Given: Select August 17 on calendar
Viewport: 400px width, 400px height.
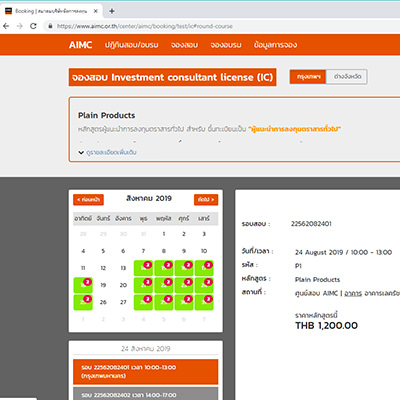Looking at the screenshot, I should (204, 268).
